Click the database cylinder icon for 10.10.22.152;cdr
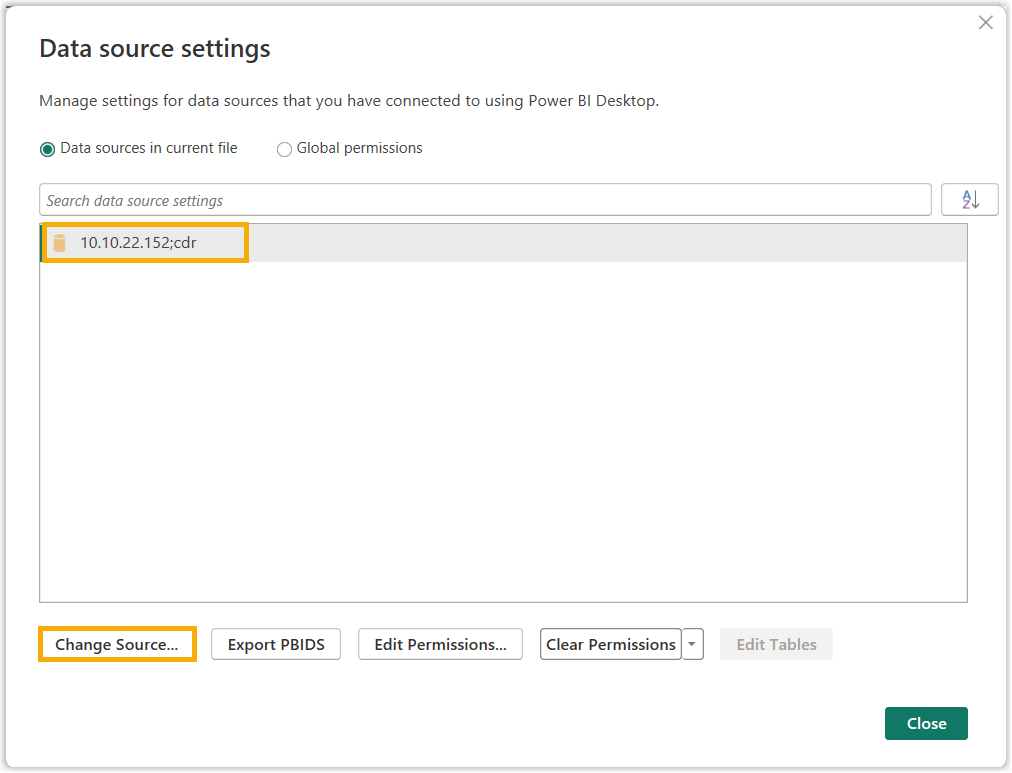 tap(59, 243)
